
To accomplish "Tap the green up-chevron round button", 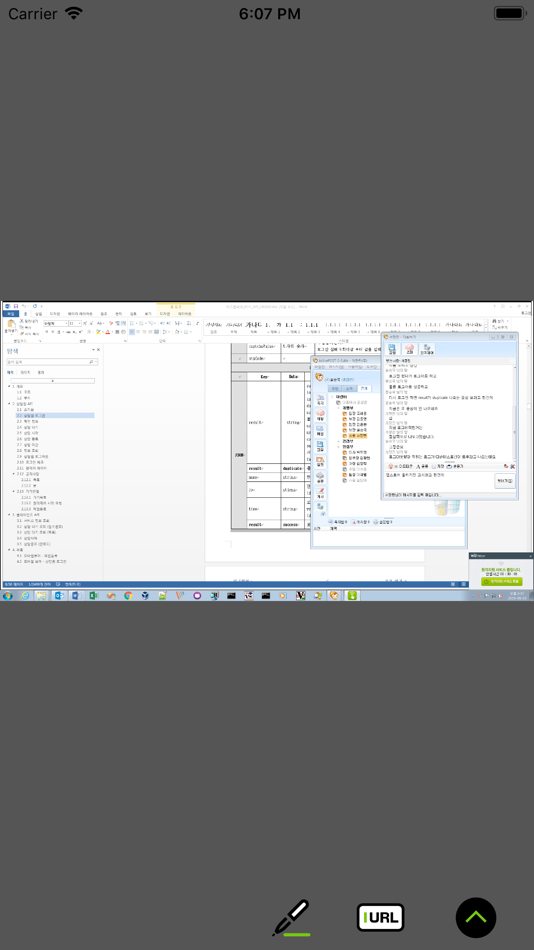I will [x=476, y=917].
